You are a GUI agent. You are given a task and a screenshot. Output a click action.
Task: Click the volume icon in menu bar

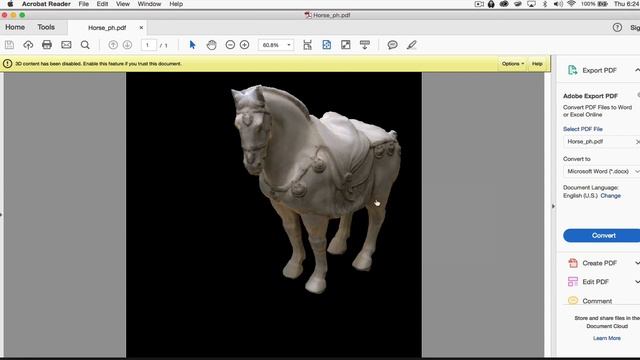(558, 4)
